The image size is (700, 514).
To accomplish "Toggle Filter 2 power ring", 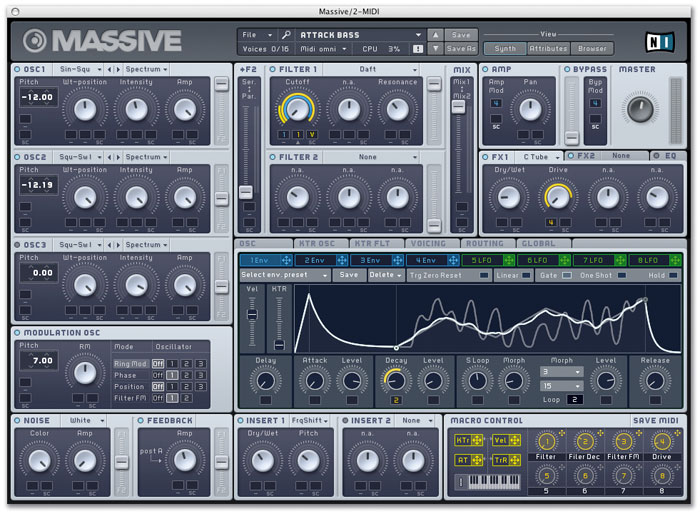I will pyautogui.click(x=272, y=157).
